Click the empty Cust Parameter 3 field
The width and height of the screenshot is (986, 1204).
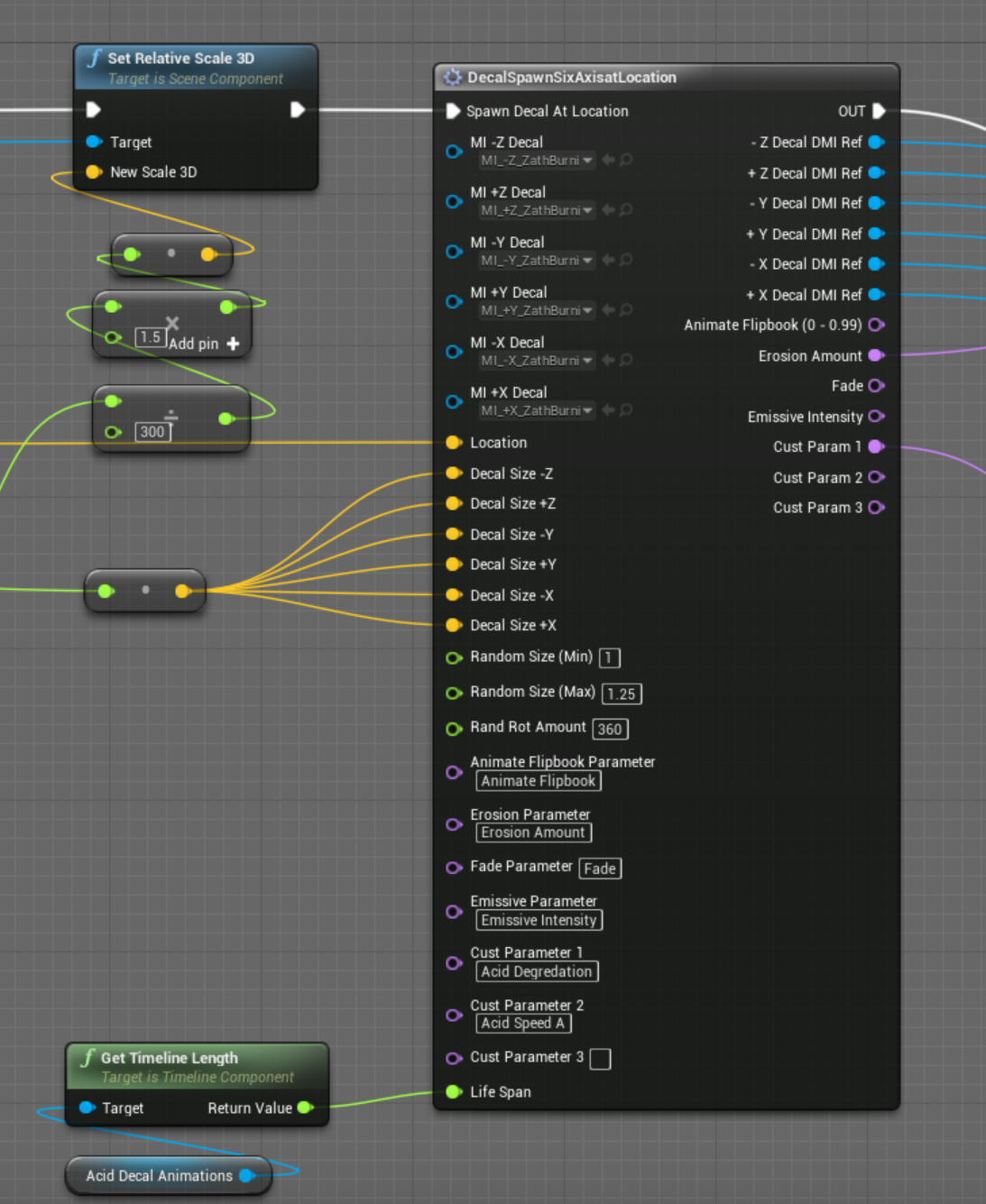pos(600,1058)
